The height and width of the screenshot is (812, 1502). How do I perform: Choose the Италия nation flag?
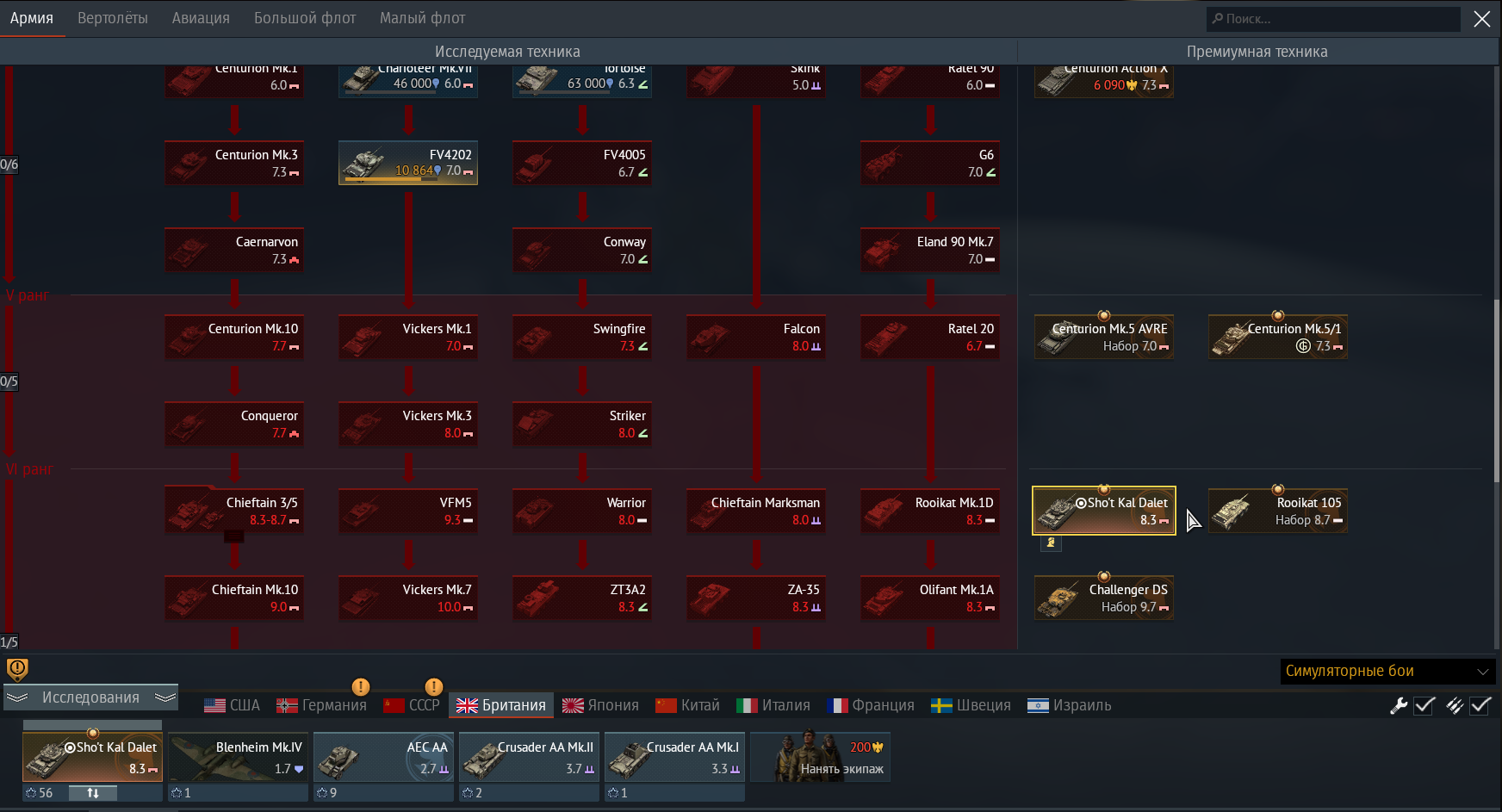point(773,705)
